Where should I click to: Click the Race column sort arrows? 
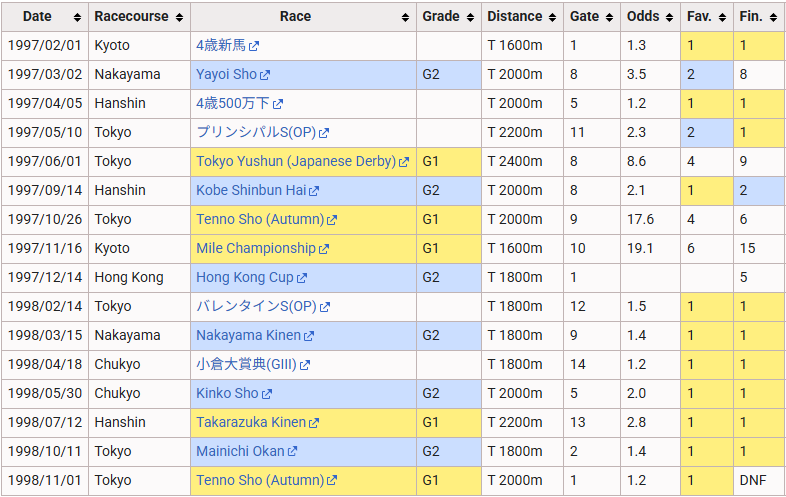coord(405,18)
